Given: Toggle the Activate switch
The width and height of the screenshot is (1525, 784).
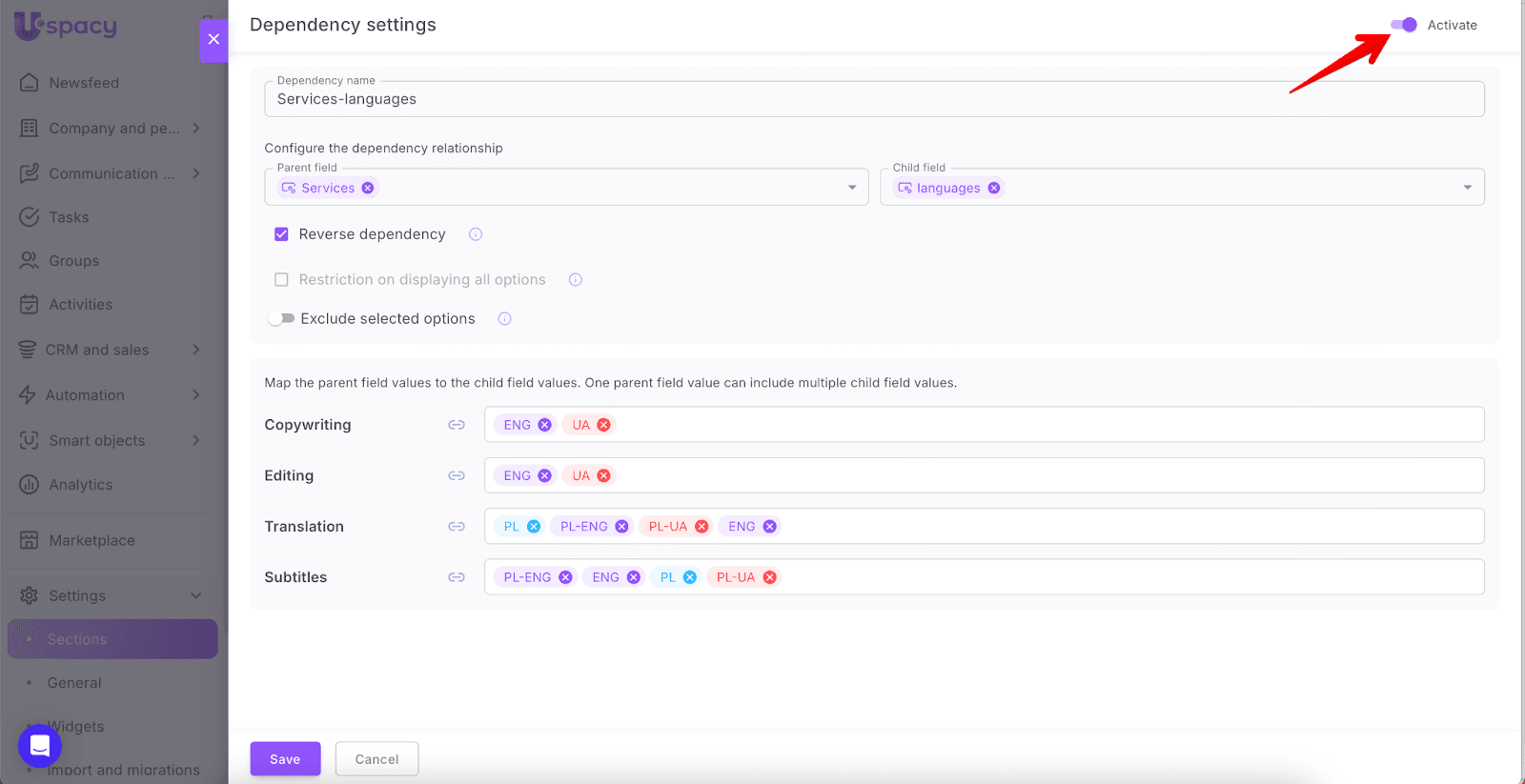Looking at the screenshot, I should 1403,25.
